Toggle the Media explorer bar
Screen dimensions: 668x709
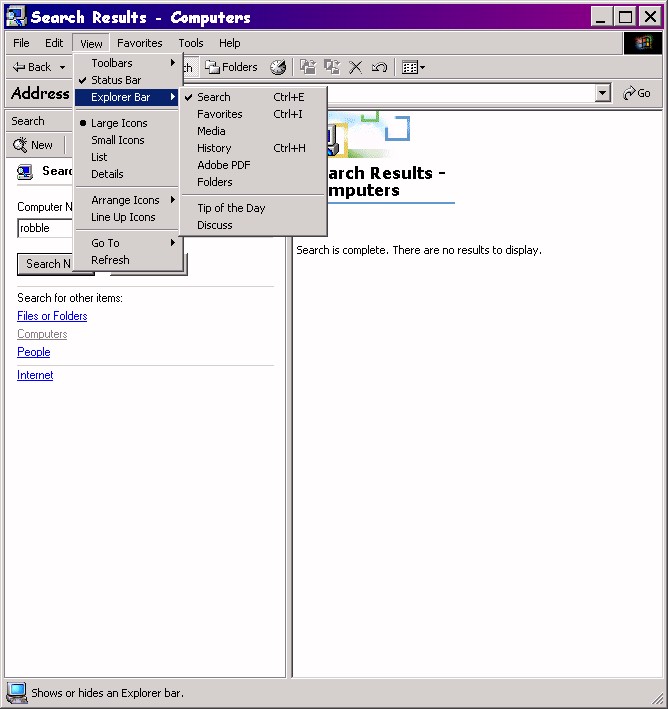click(x=253, y=131)
